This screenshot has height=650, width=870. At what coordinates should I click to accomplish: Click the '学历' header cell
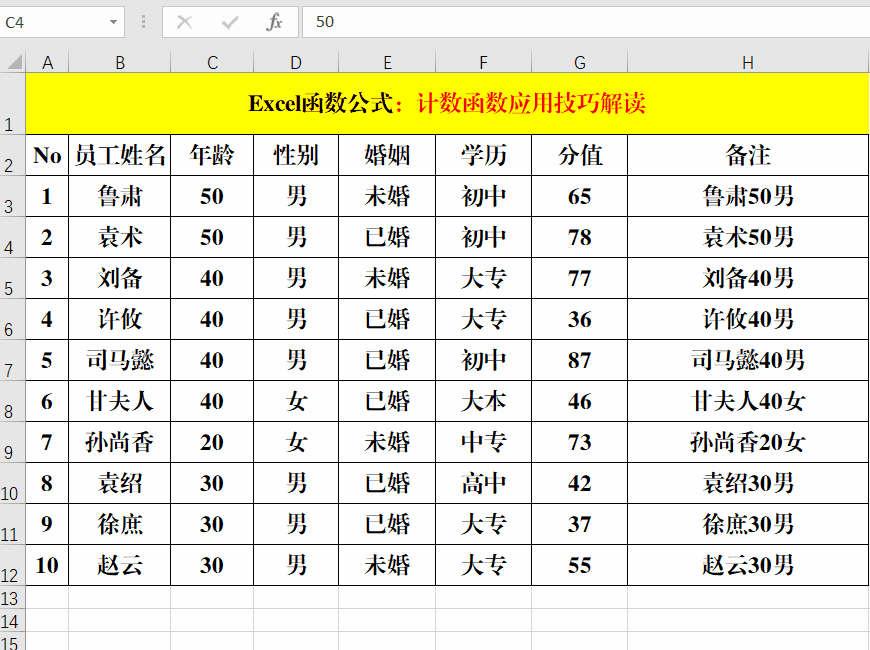[x=483, y=155]
